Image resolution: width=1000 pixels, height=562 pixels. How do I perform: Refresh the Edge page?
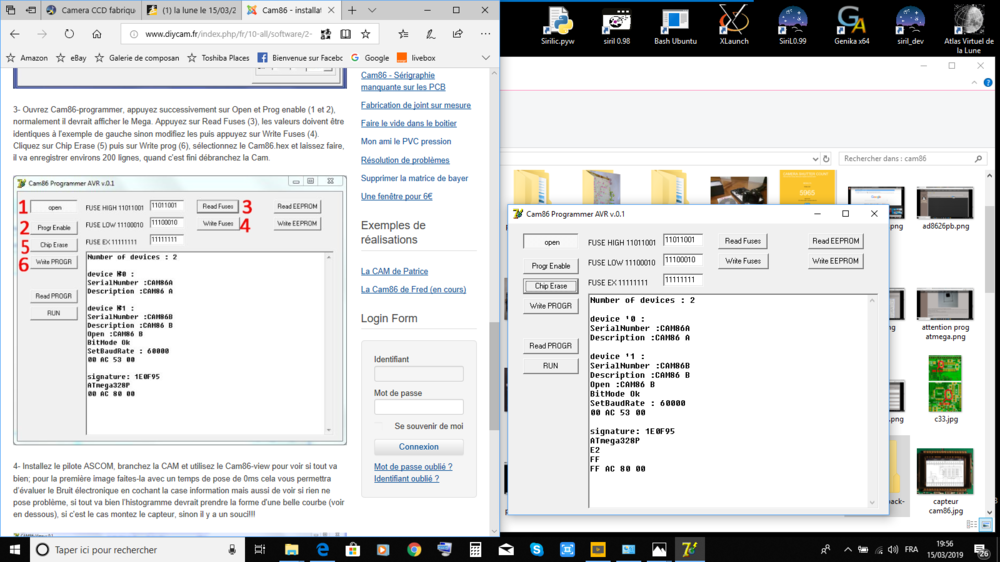click(69, 34)
